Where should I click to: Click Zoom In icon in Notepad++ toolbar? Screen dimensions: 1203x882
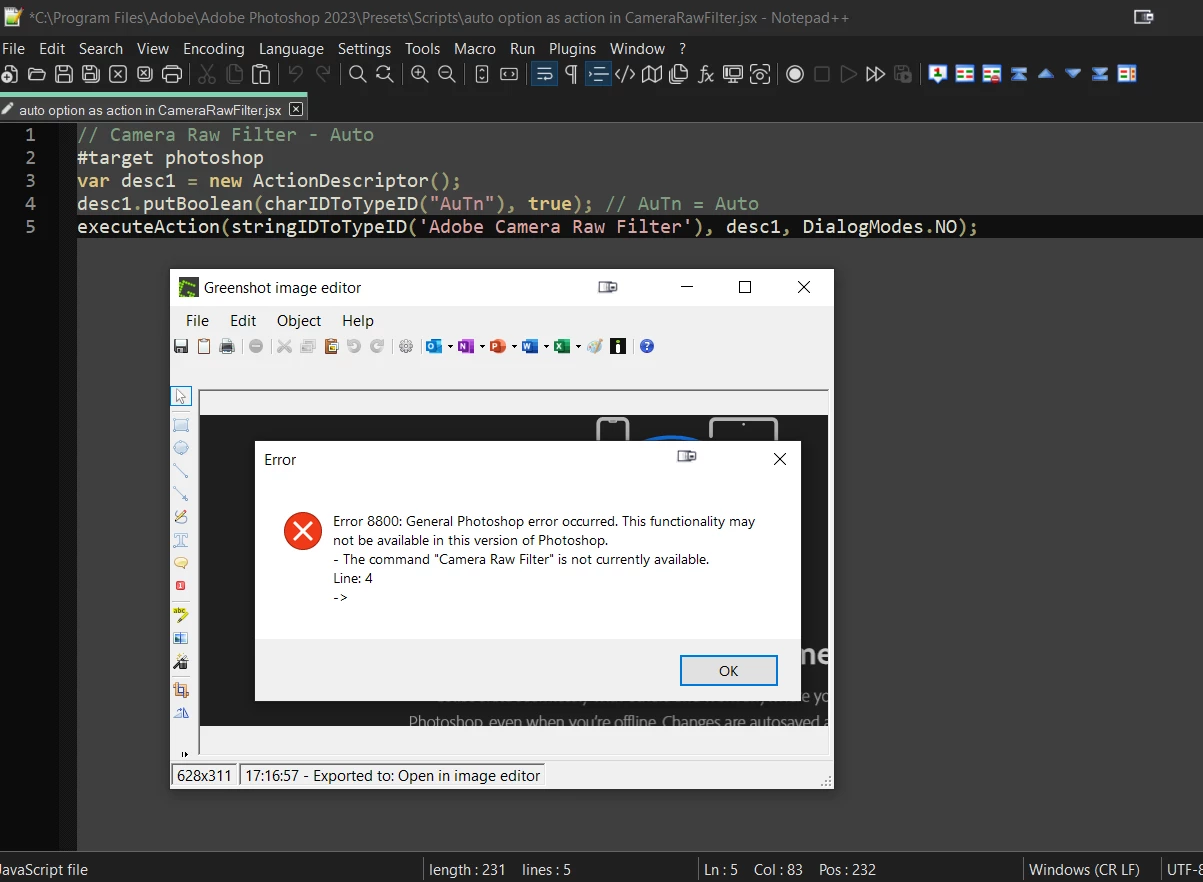[x=420, y=74]
